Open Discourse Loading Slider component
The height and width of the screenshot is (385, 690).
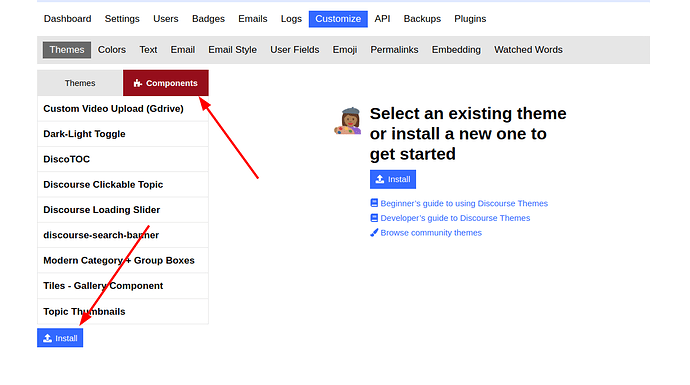123,210
